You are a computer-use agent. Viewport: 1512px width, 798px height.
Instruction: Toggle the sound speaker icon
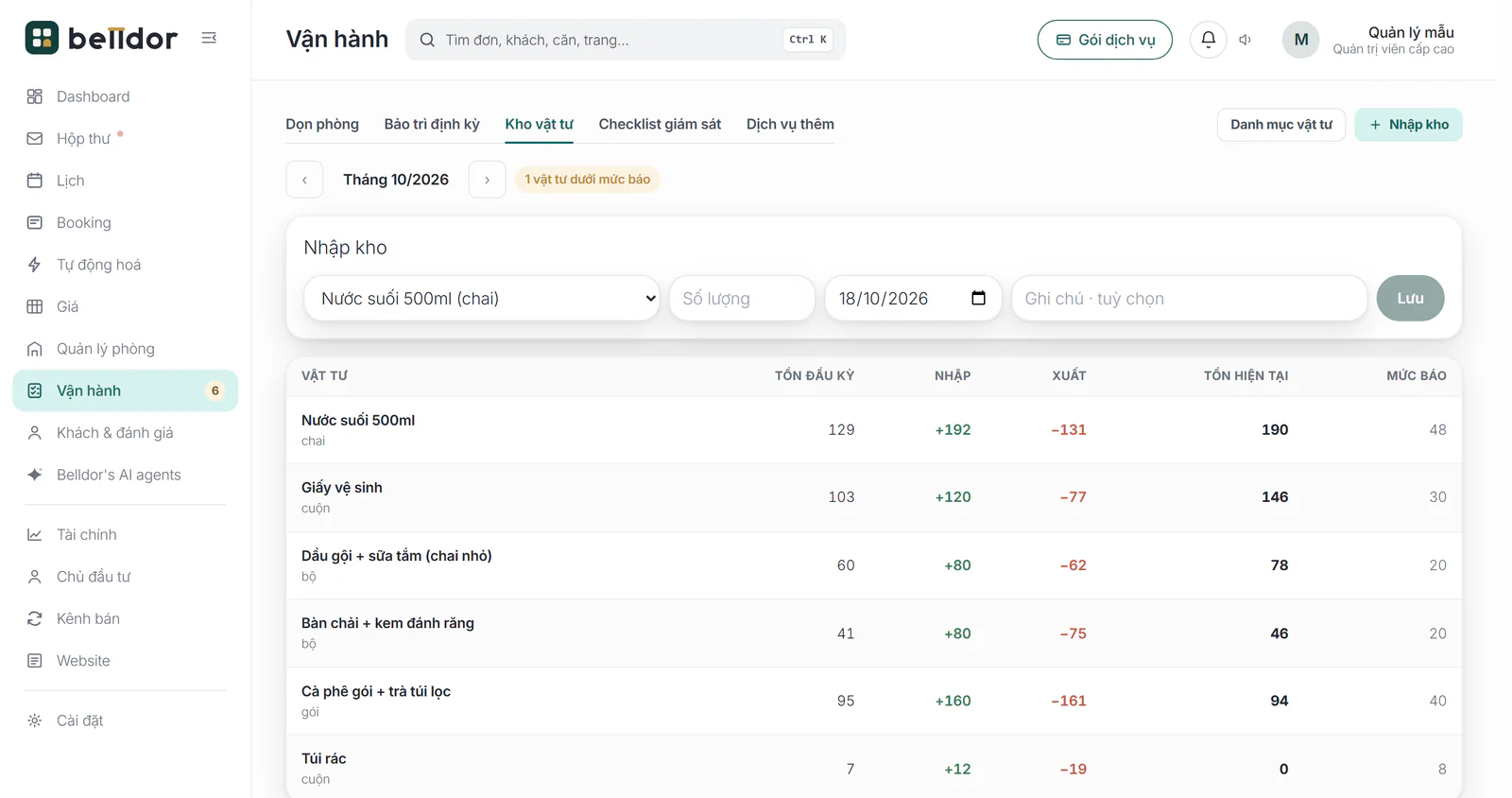(1246, 40)
